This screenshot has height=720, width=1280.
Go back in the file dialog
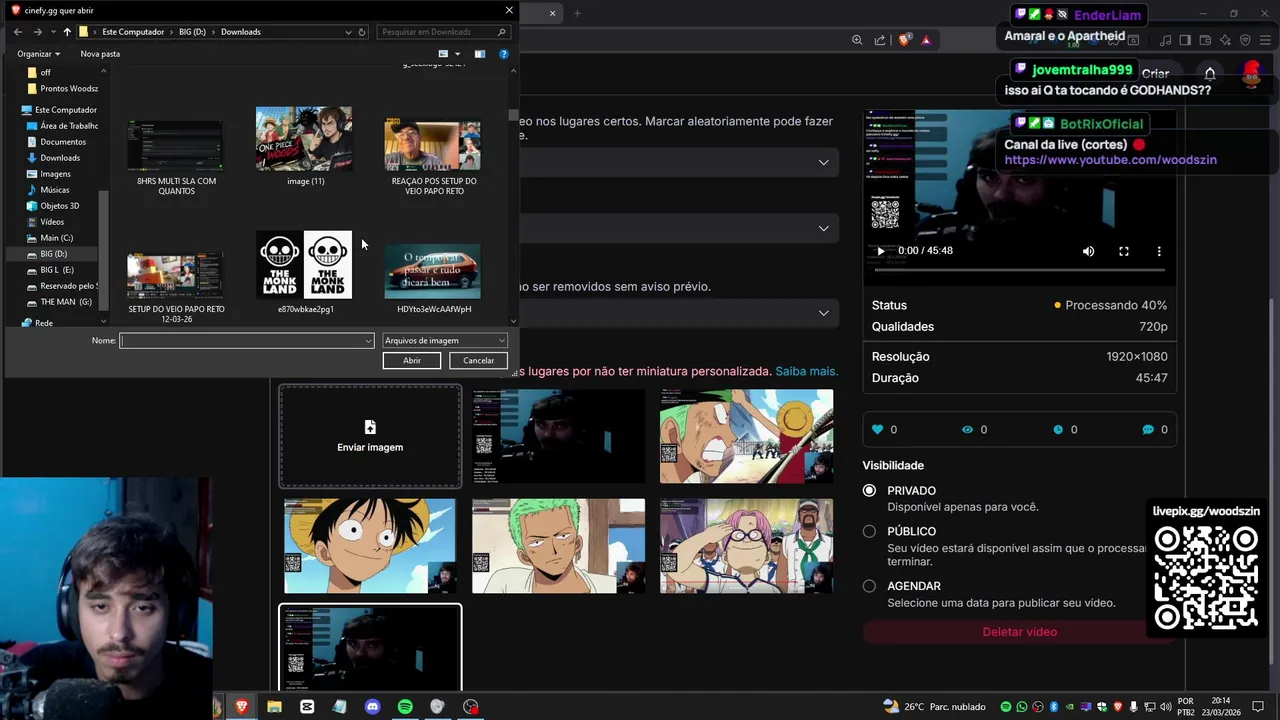[x=18, y=32]
